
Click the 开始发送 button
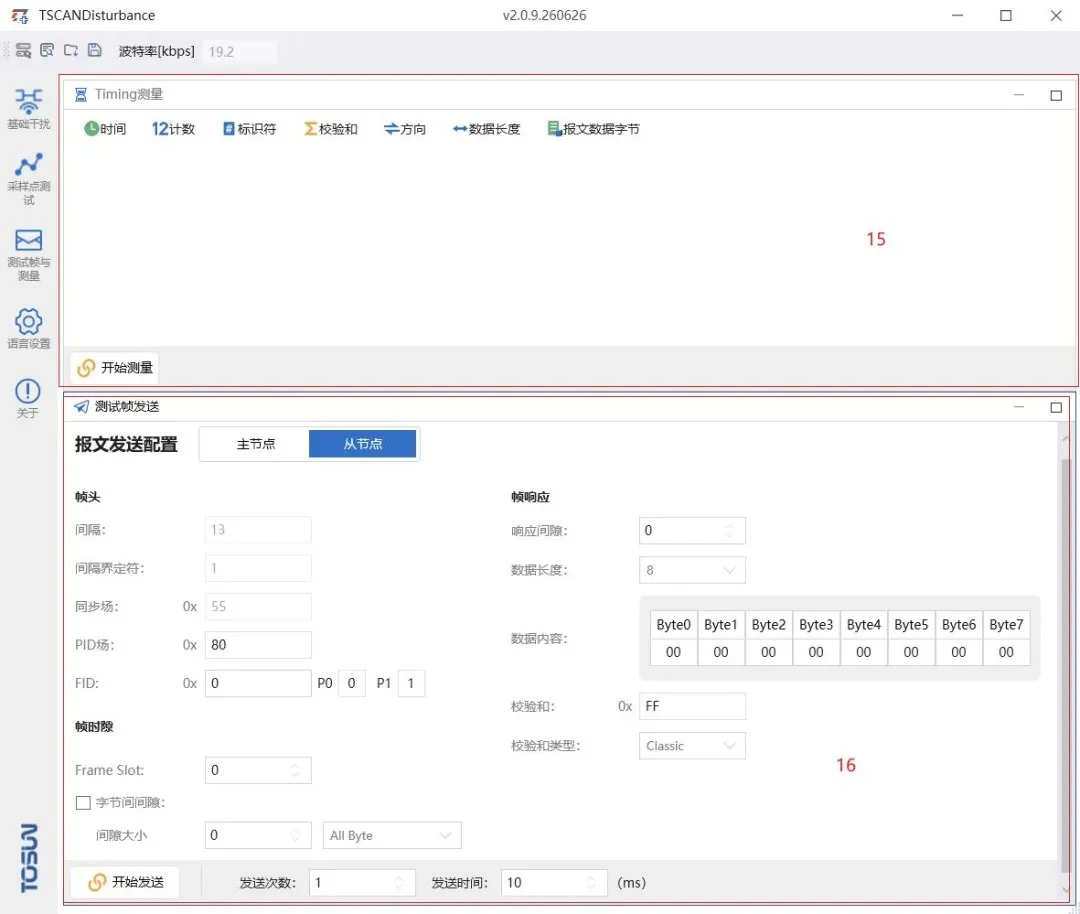pyautogui.click(x=126, y=882)
